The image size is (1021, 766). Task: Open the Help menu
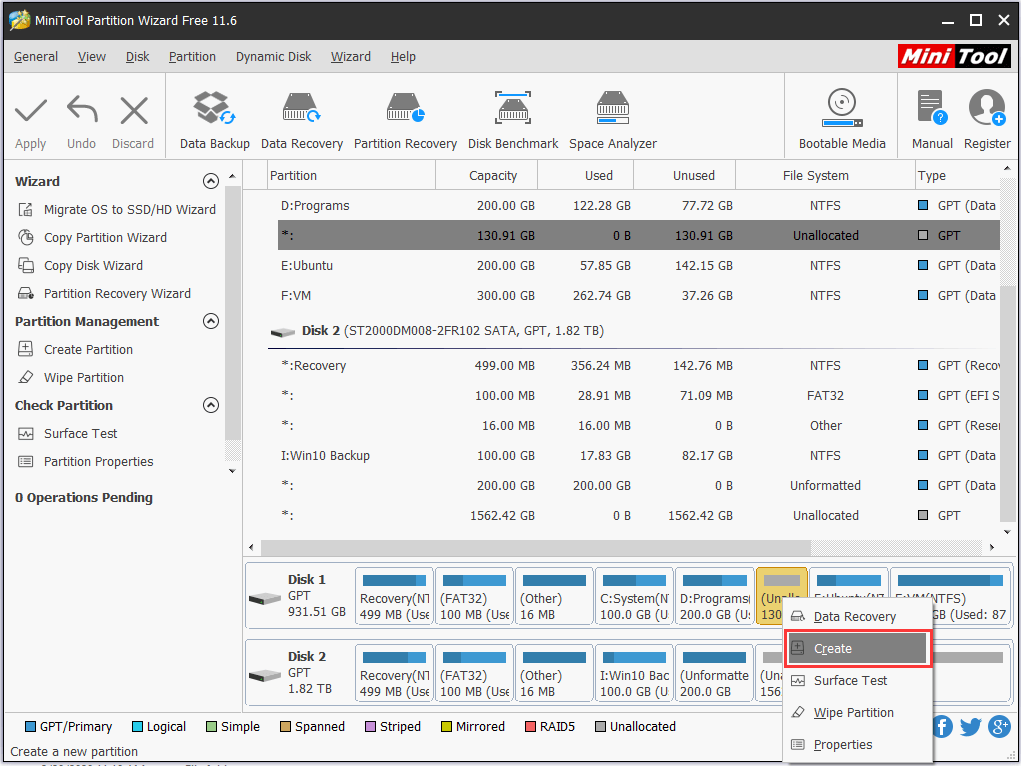tap(403, 57)
